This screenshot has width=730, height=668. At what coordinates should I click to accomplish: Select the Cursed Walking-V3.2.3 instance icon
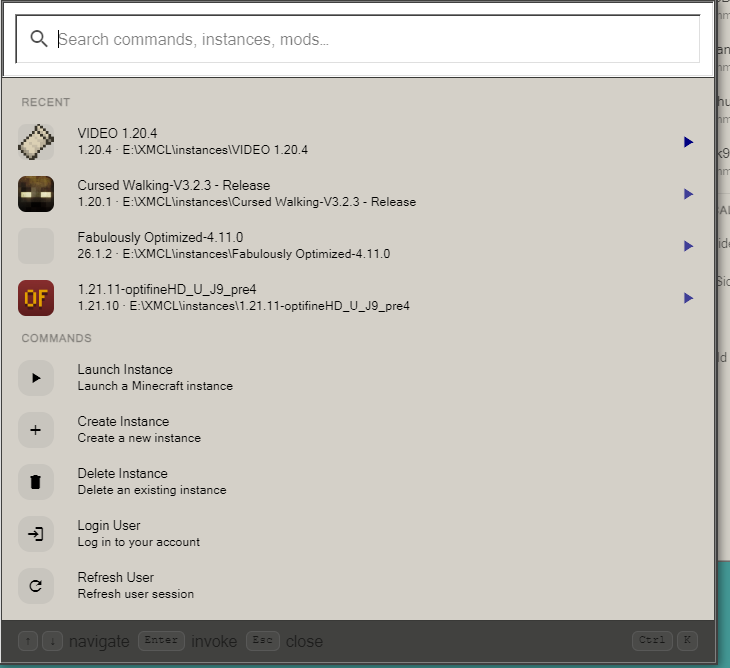point(36,194)
